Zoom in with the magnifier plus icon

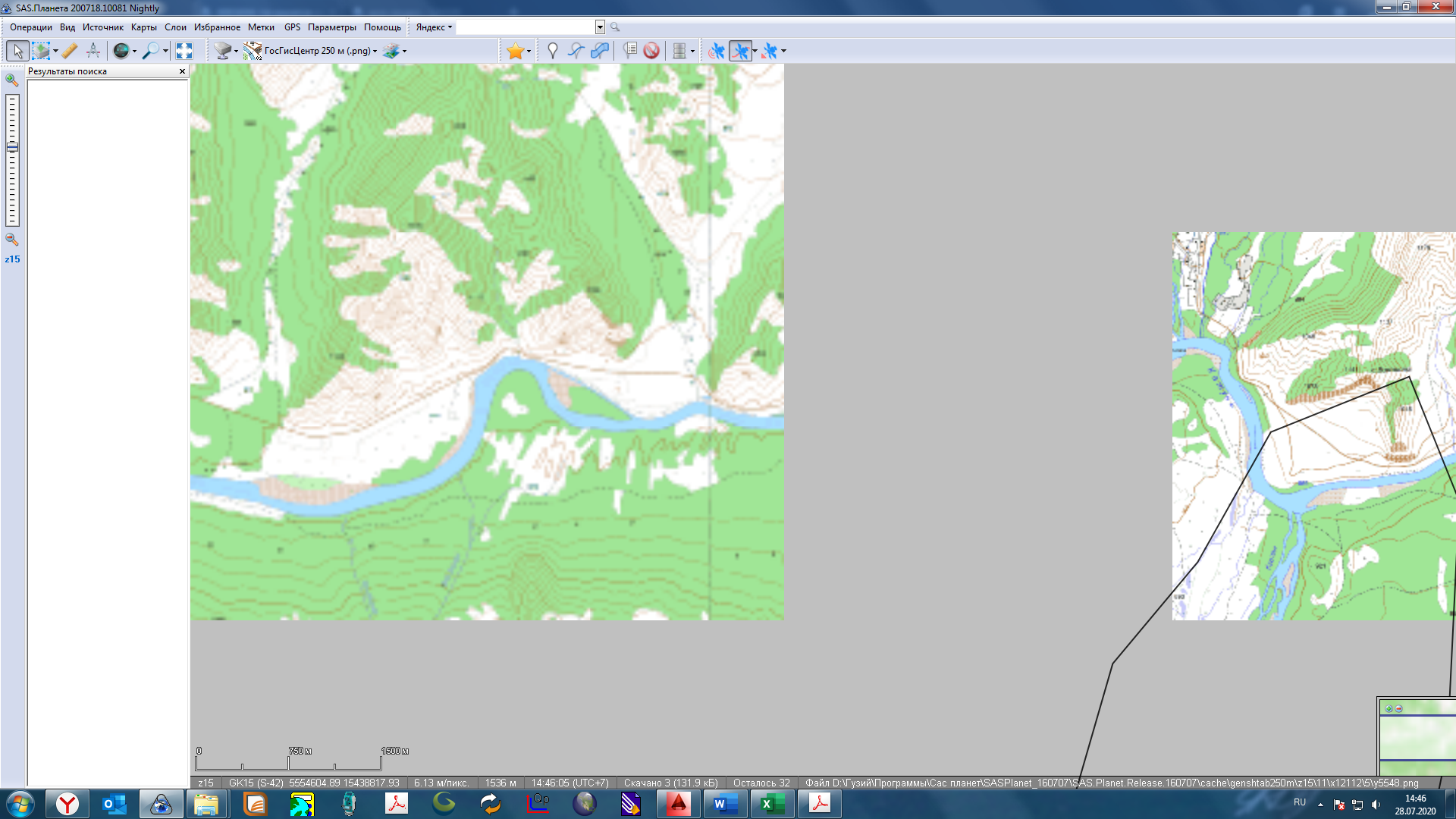tap(11, 80)
